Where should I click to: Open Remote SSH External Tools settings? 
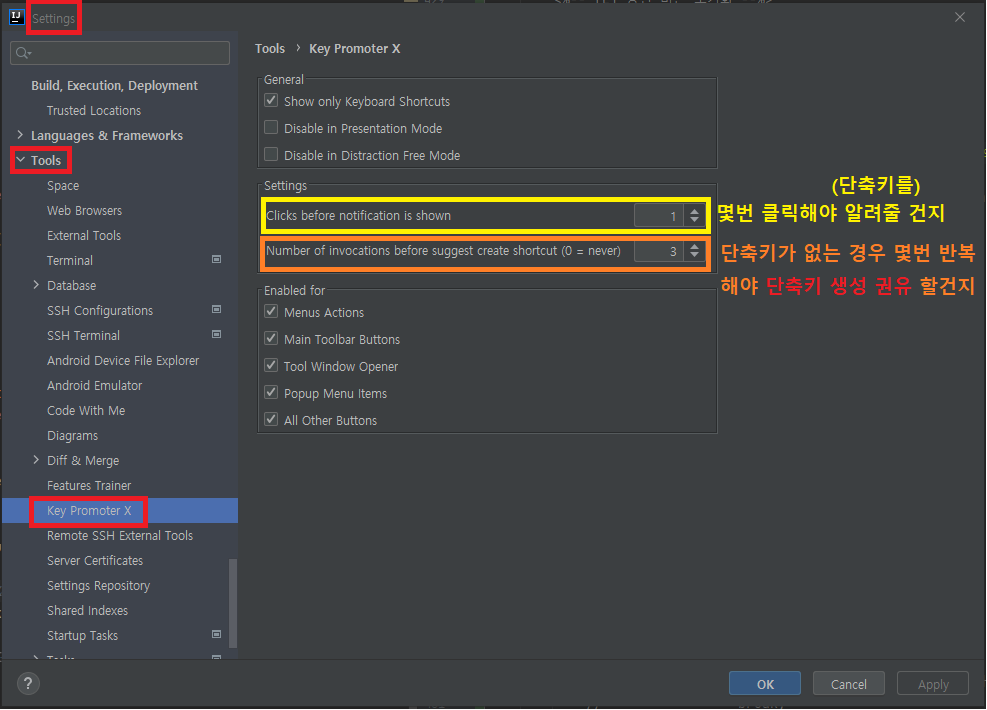pyautogui.click(x=120, y=536)
